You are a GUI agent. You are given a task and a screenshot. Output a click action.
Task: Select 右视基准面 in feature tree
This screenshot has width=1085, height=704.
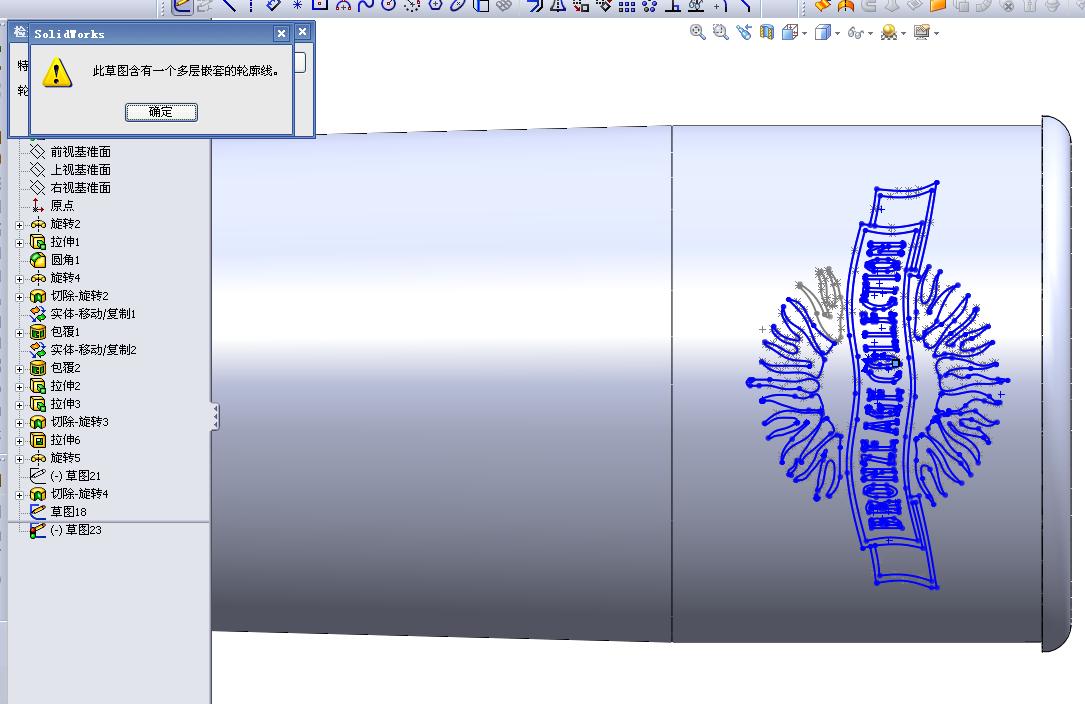pos(80,188)
